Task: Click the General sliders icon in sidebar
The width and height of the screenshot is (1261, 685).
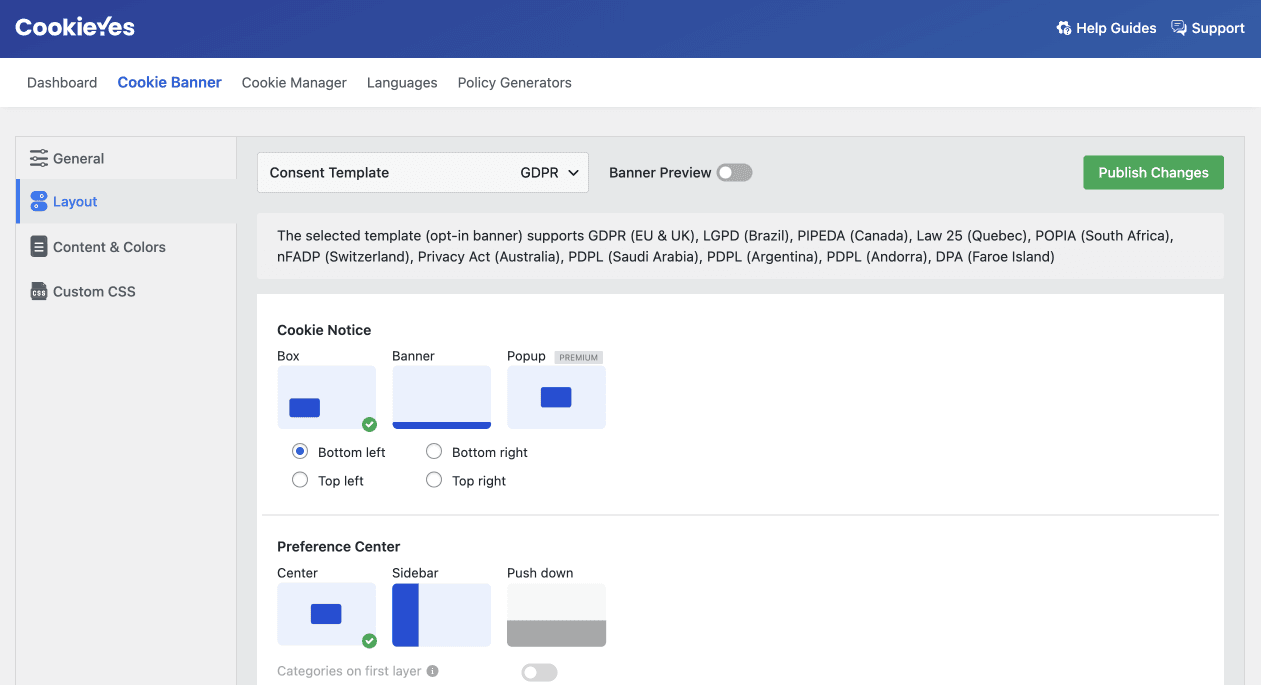Action: tap(39, 158)
